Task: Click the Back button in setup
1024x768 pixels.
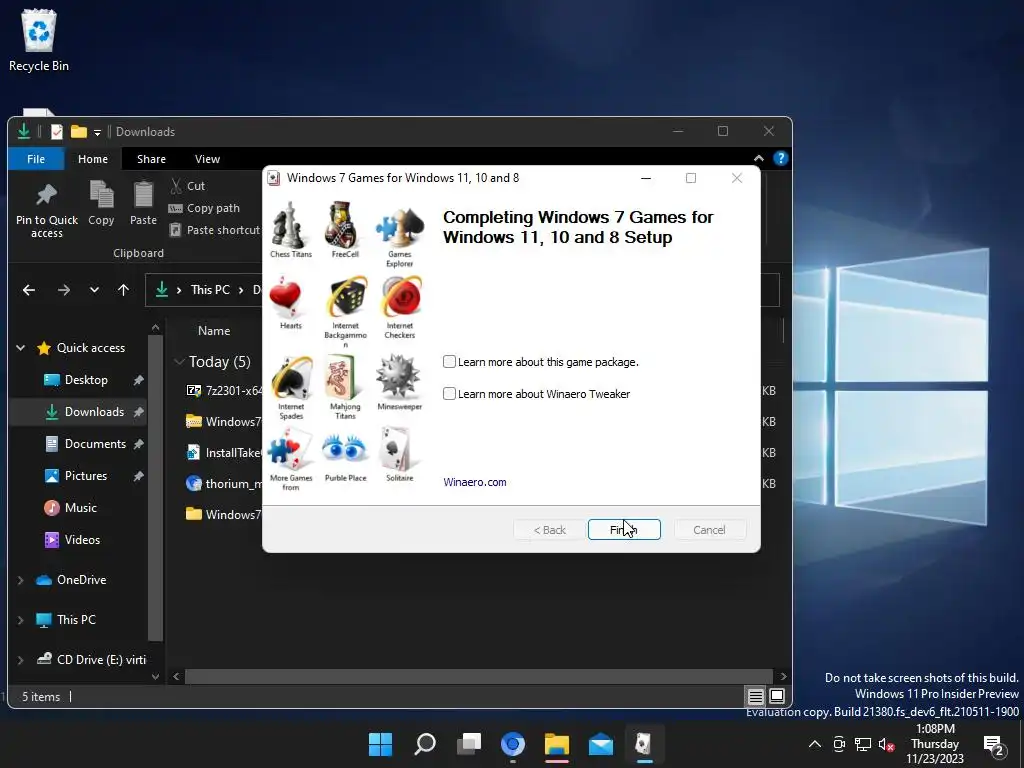Action: tap(549, 530)
